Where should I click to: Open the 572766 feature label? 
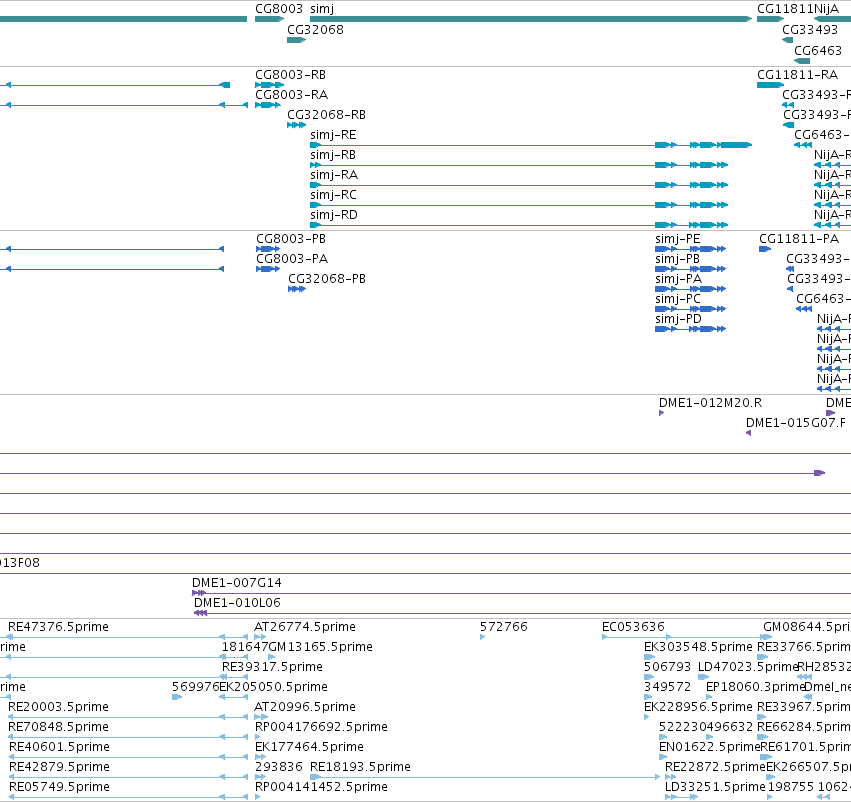(504, 627)
